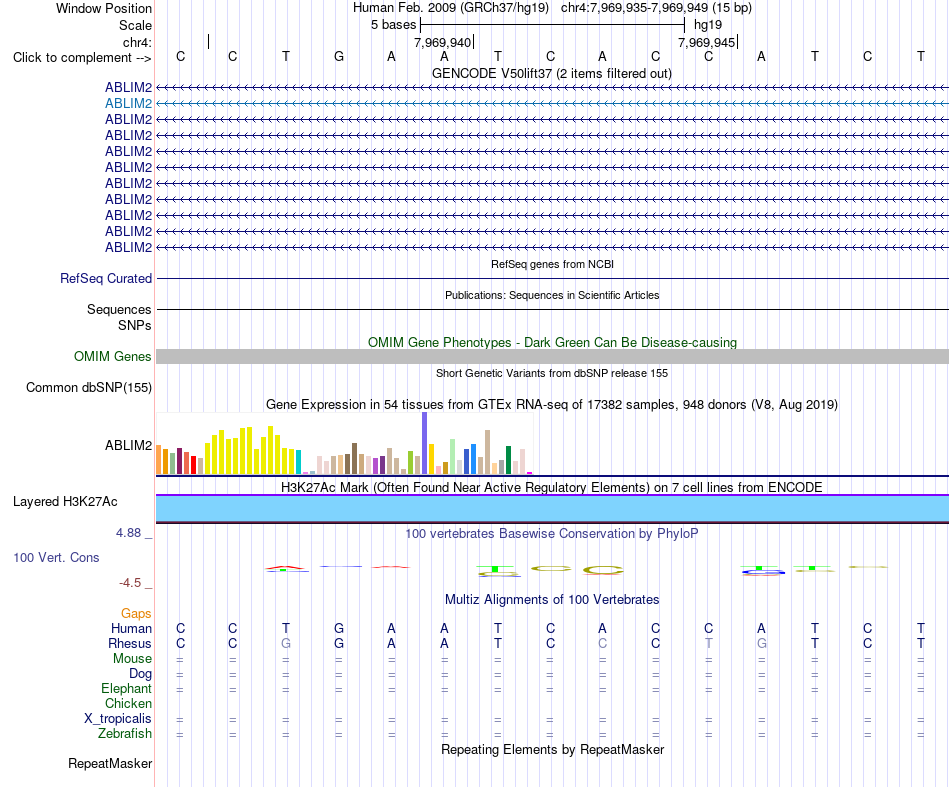Click '100 vertebrates Basewise Conservation by PhyloP' title

click(x=552, y=534)
